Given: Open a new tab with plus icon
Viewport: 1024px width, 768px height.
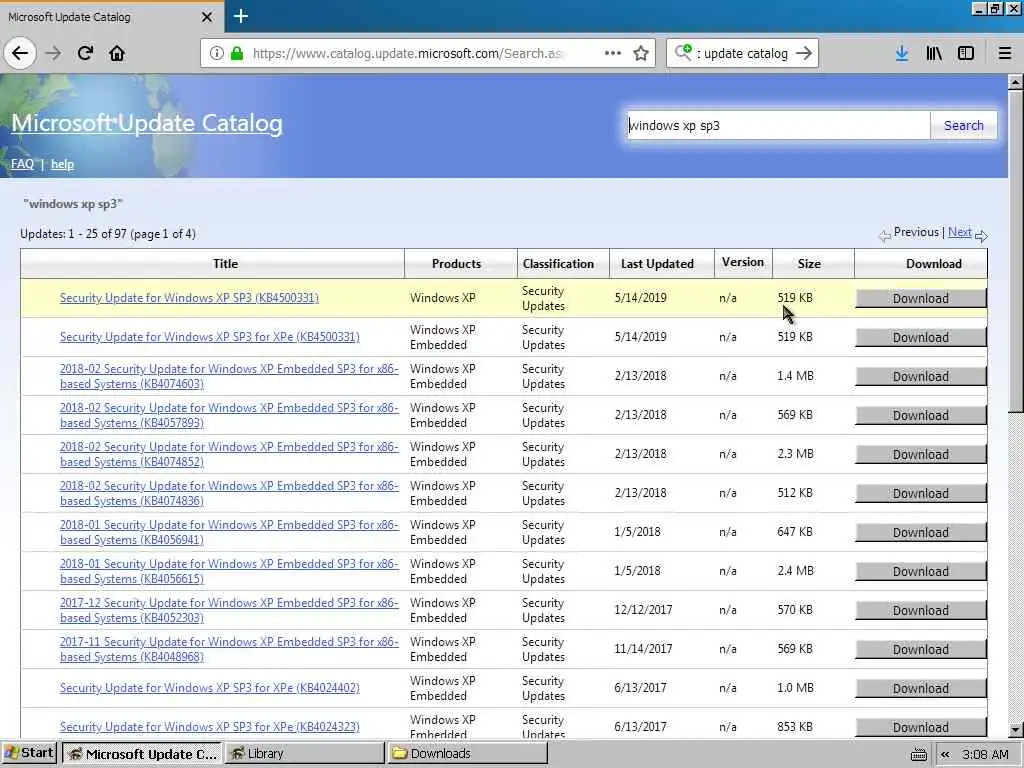Looking at the screenshot, I should coord(240,16).
